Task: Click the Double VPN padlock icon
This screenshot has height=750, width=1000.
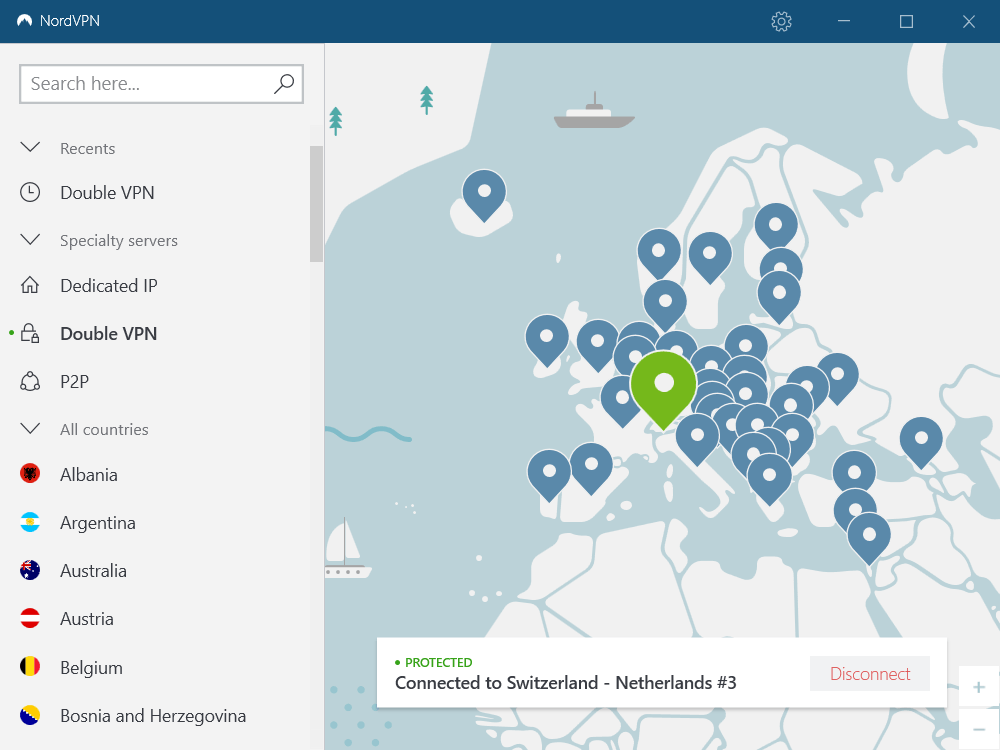Action: [30, 333]
